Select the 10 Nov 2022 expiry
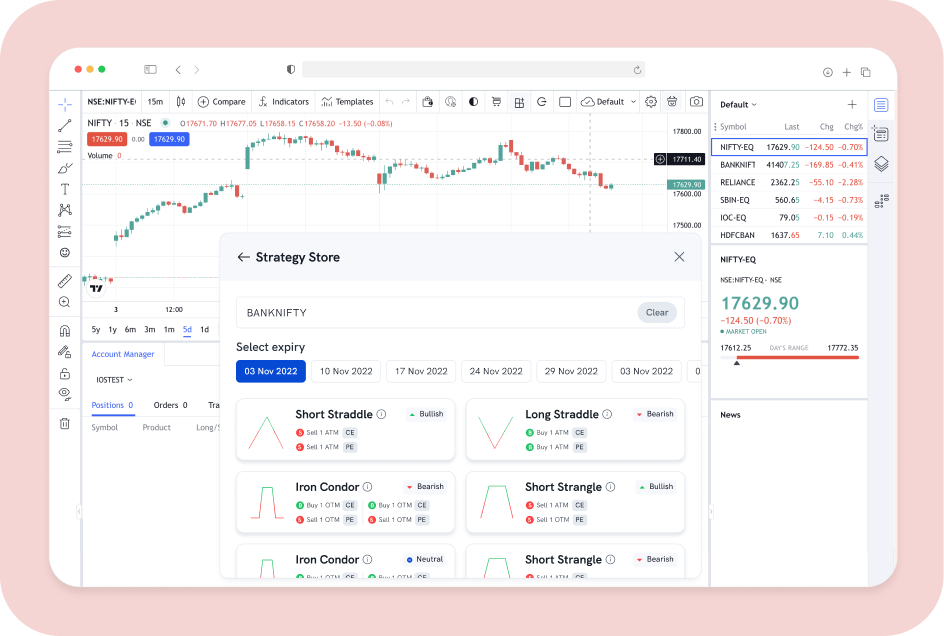 346,371
